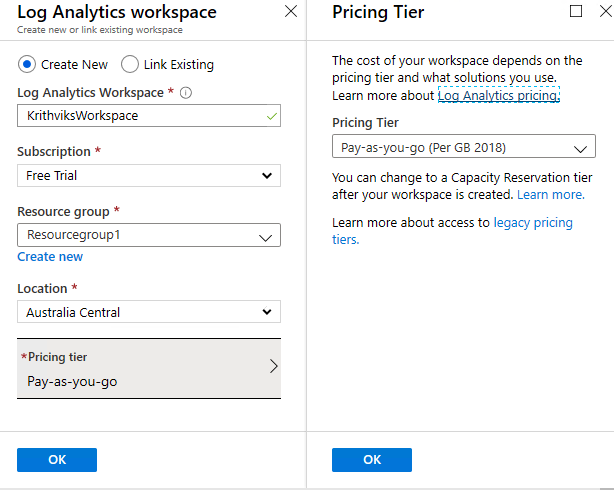
Task: Select the Link Existing radio button
Action: coord(130,64)
